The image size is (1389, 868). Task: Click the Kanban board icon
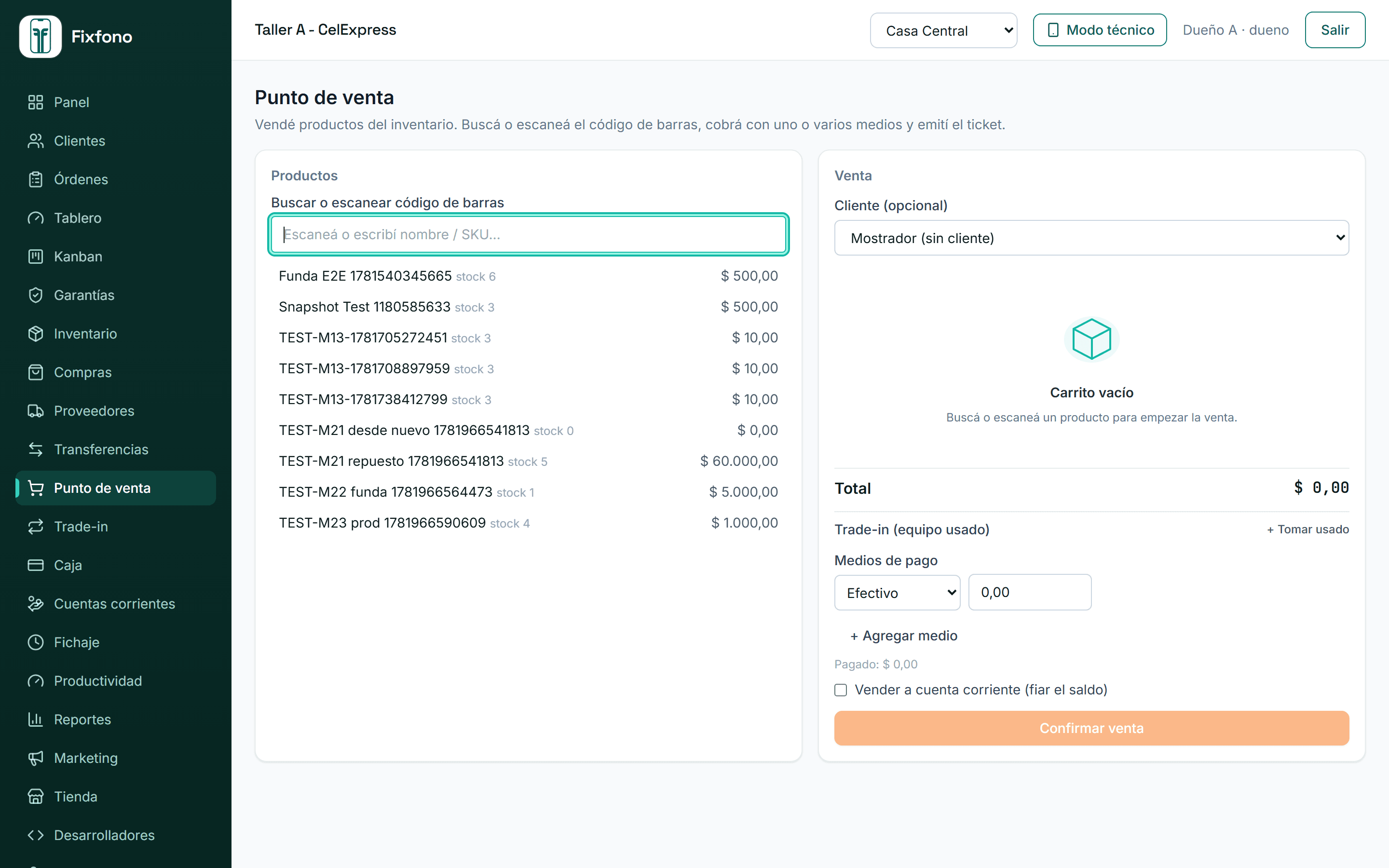point(36,256)
